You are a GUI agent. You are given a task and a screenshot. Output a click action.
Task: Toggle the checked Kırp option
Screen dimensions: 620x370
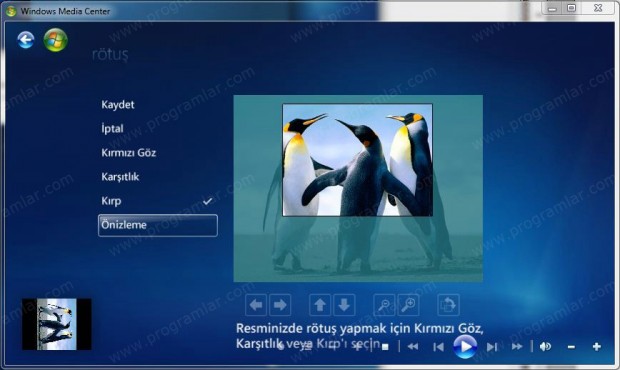158,201
